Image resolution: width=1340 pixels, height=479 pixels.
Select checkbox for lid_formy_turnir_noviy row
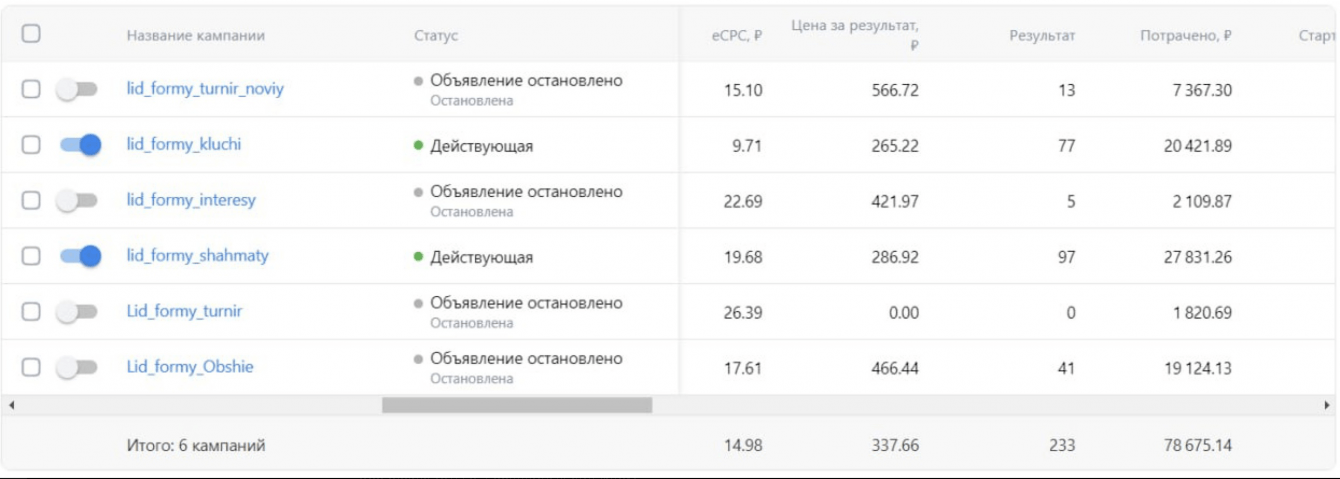31,89
